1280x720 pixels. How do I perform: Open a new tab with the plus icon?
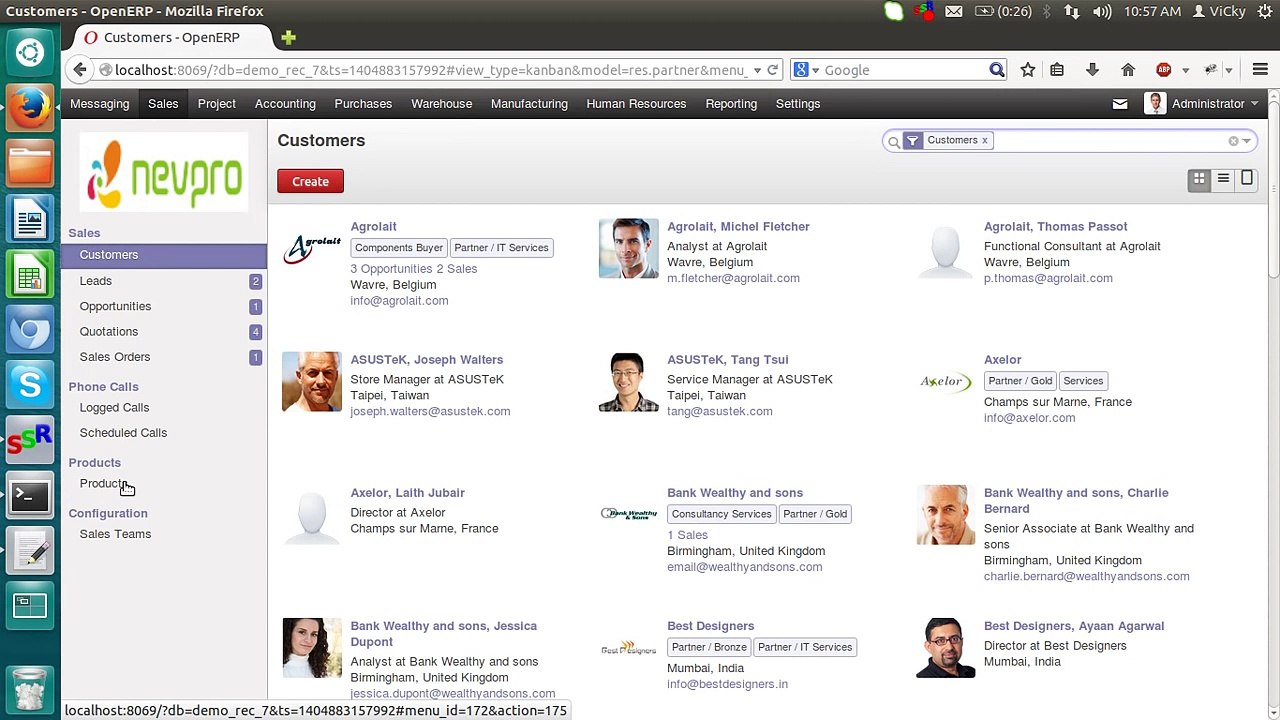click(x=289, y=38)
